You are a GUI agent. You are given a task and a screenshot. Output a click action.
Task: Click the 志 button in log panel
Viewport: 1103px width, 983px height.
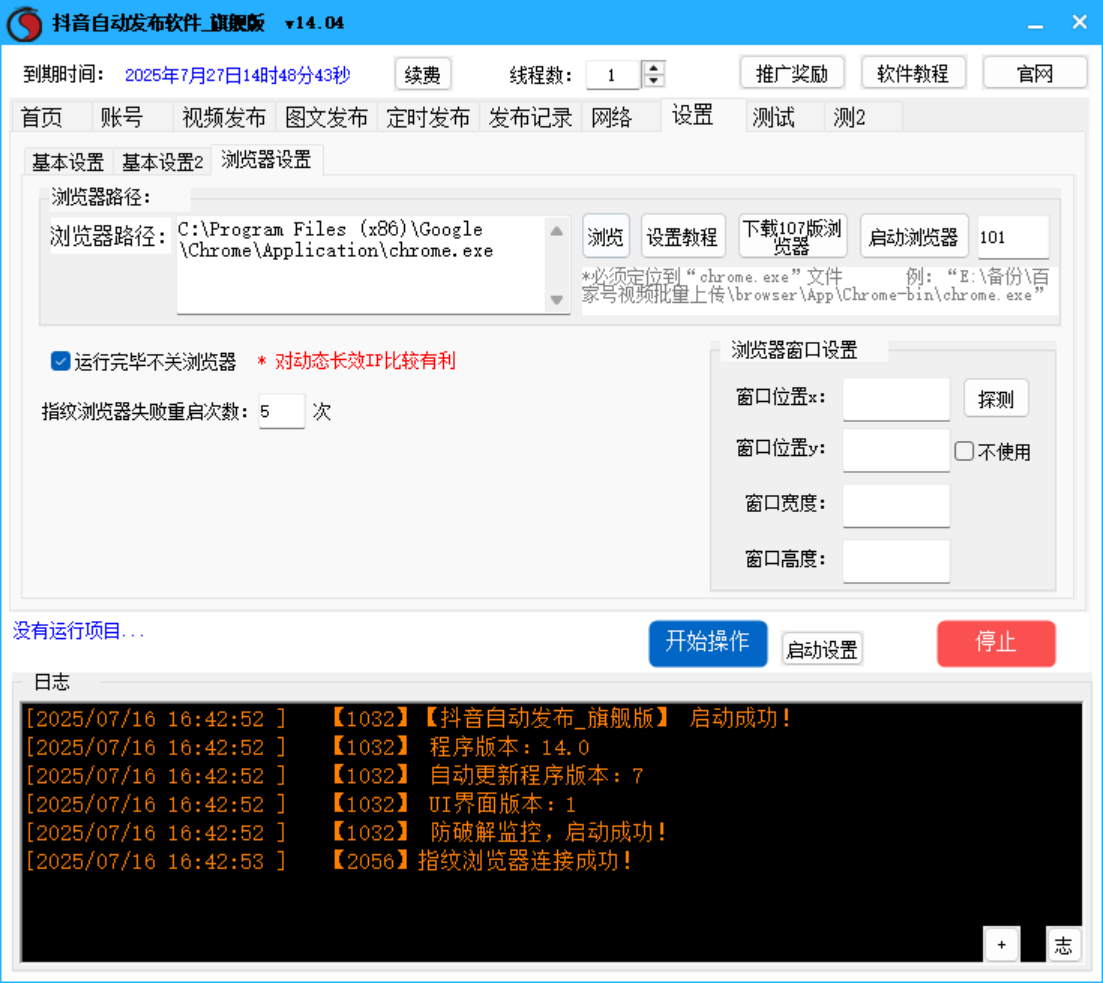(1063, 944)
